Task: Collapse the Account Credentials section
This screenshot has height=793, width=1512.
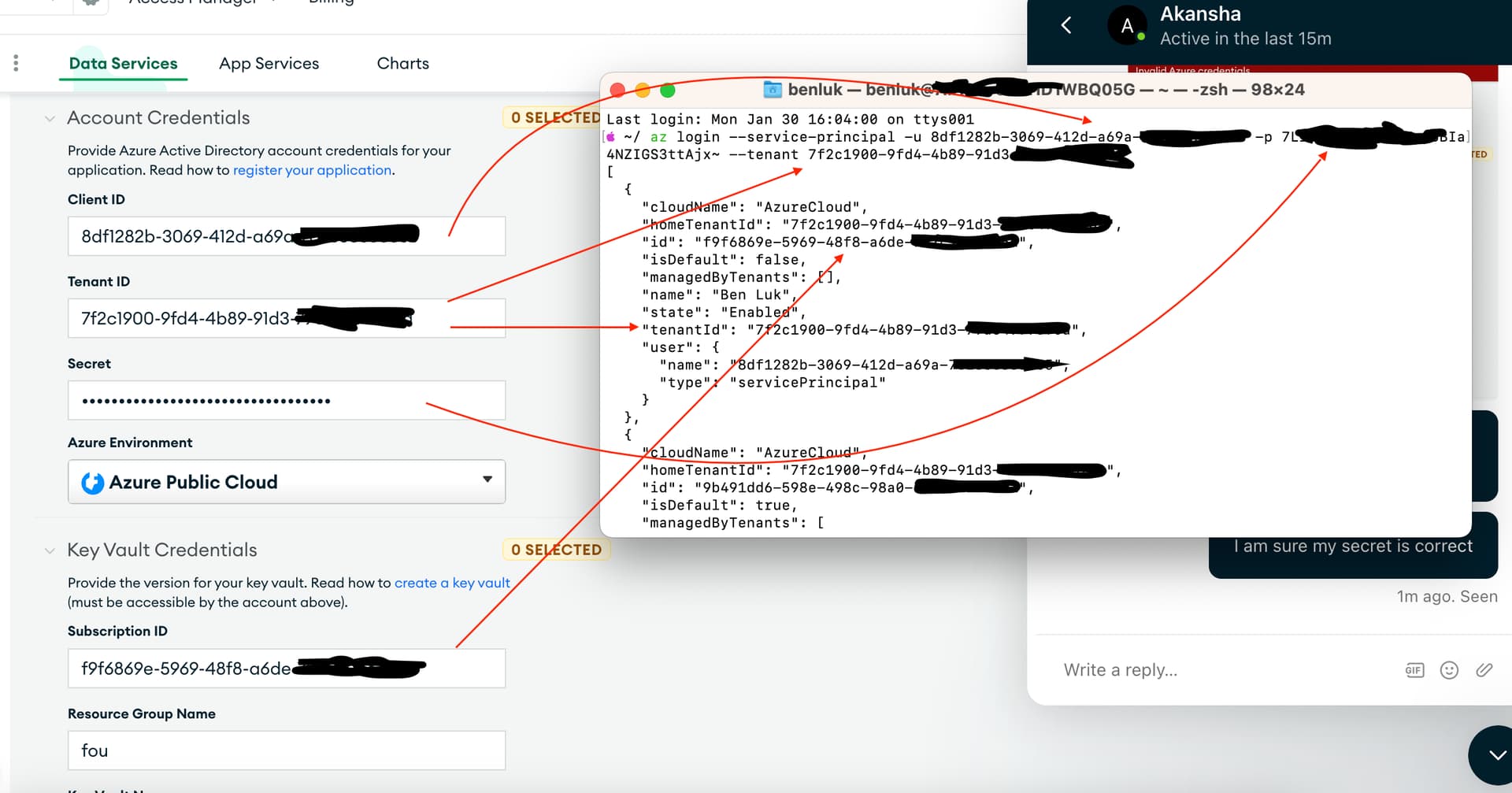Action: click(x=50, y=118)
